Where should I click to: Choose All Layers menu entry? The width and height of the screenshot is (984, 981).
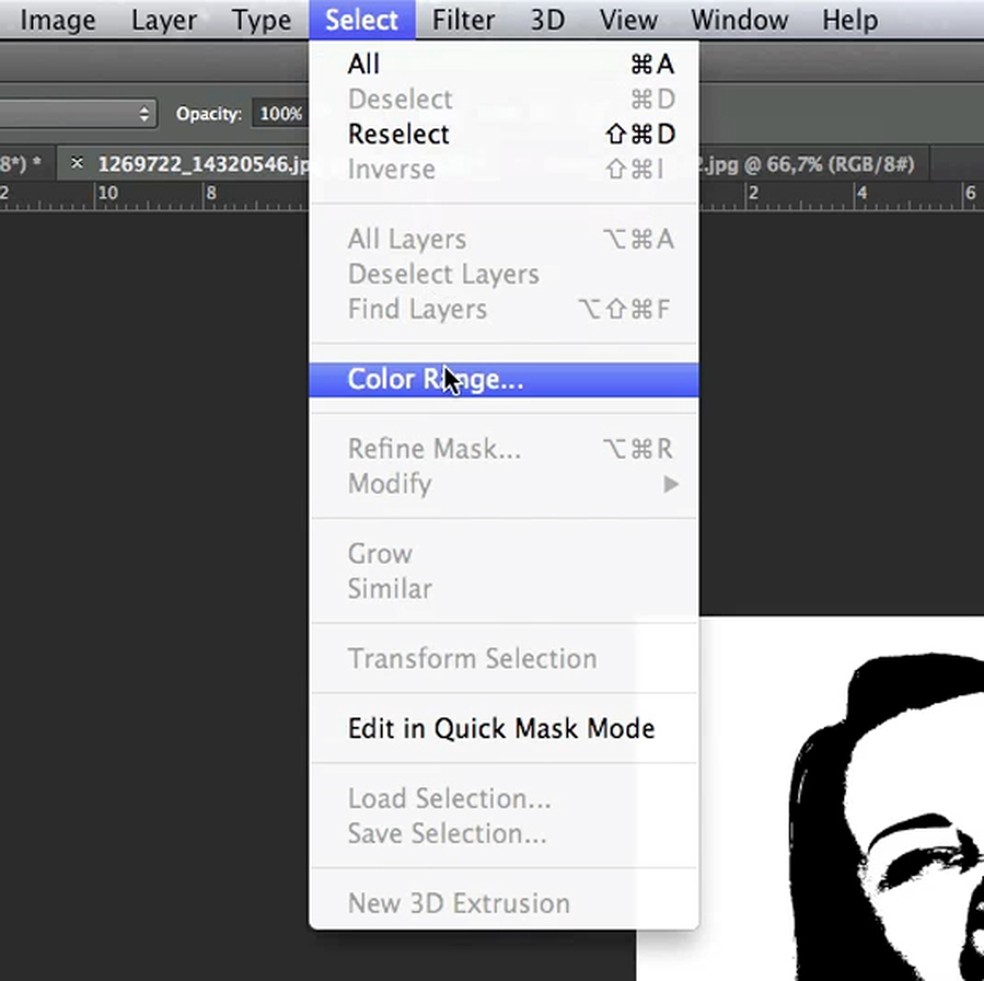coord(504,239)
